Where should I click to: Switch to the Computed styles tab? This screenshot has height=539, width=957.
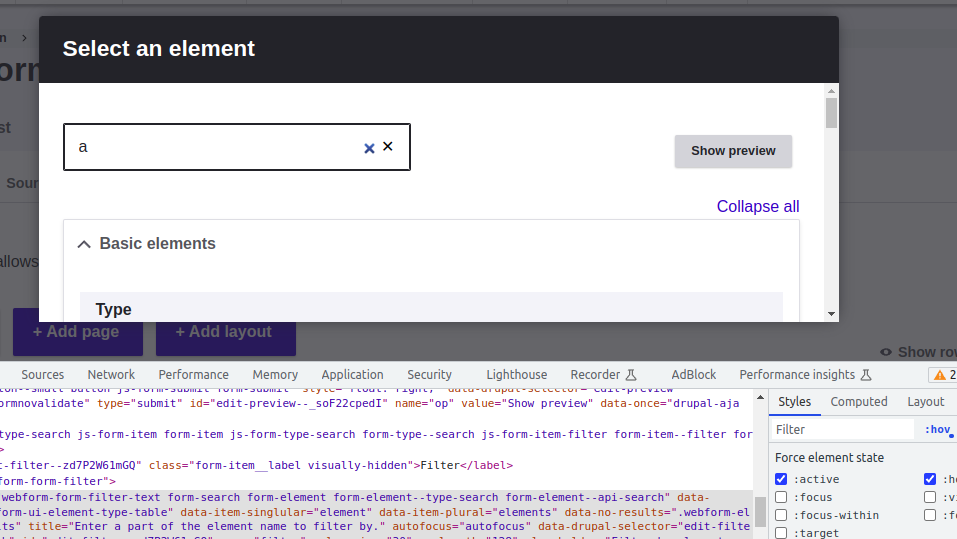coord(859,401)
